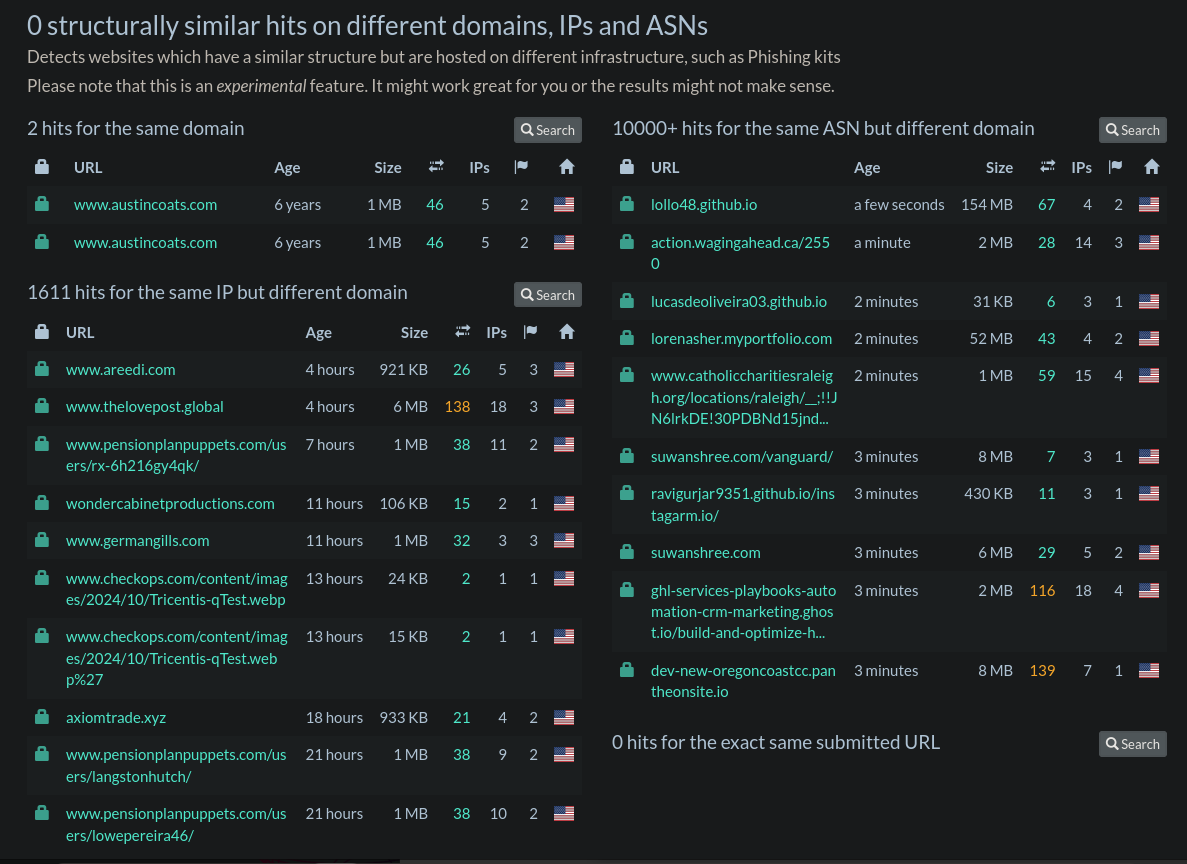
Task: Open the lorenasher.myportfolio.com link
Action: click(x=741, y=338)
